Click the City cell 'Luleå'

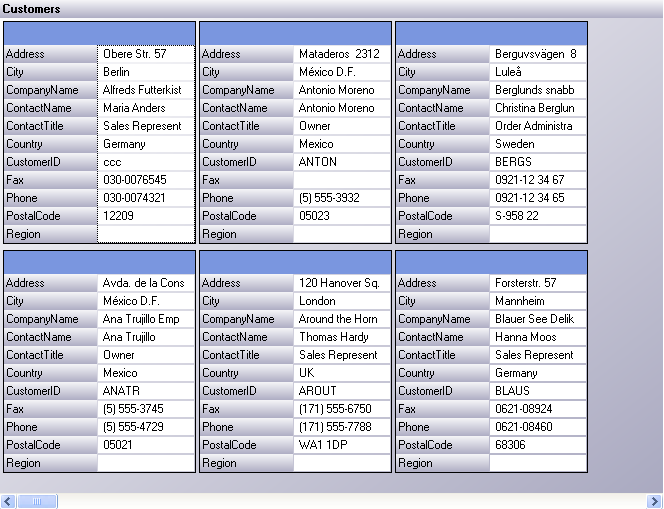538,72
